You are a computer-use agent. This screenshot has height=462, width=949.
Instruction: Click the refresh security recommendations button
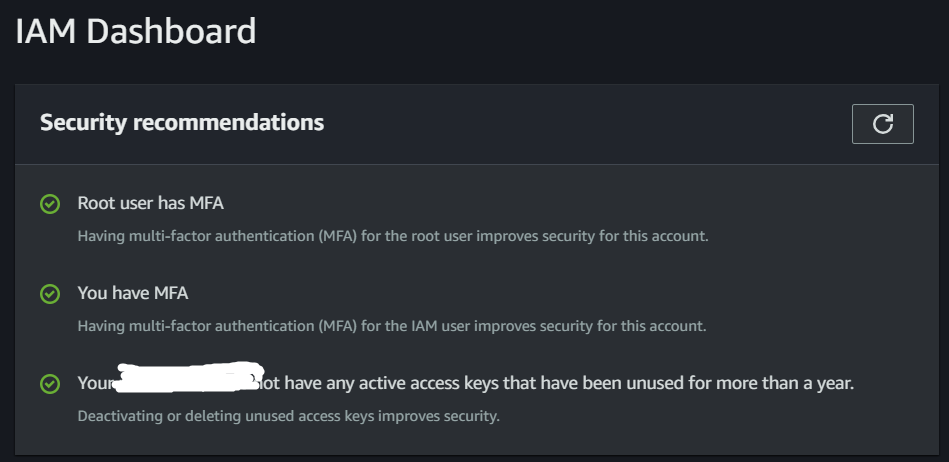pos(882,124)
